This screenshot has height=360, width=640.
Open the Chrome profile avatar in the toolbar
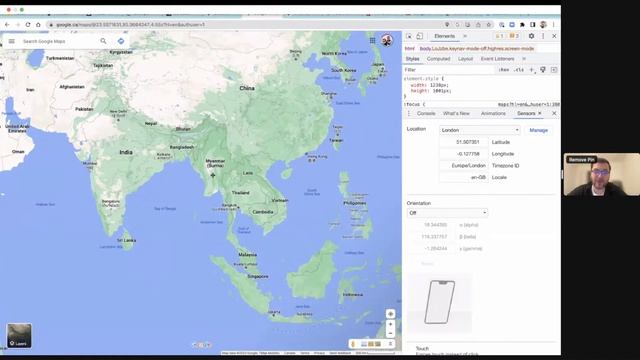coord(543,25)
